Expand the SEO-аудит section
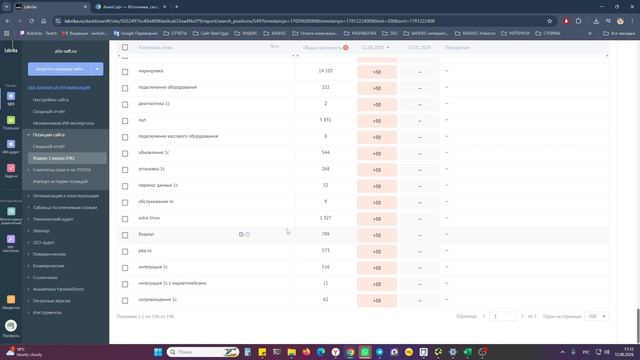640x360 pixels. [28, 242]
